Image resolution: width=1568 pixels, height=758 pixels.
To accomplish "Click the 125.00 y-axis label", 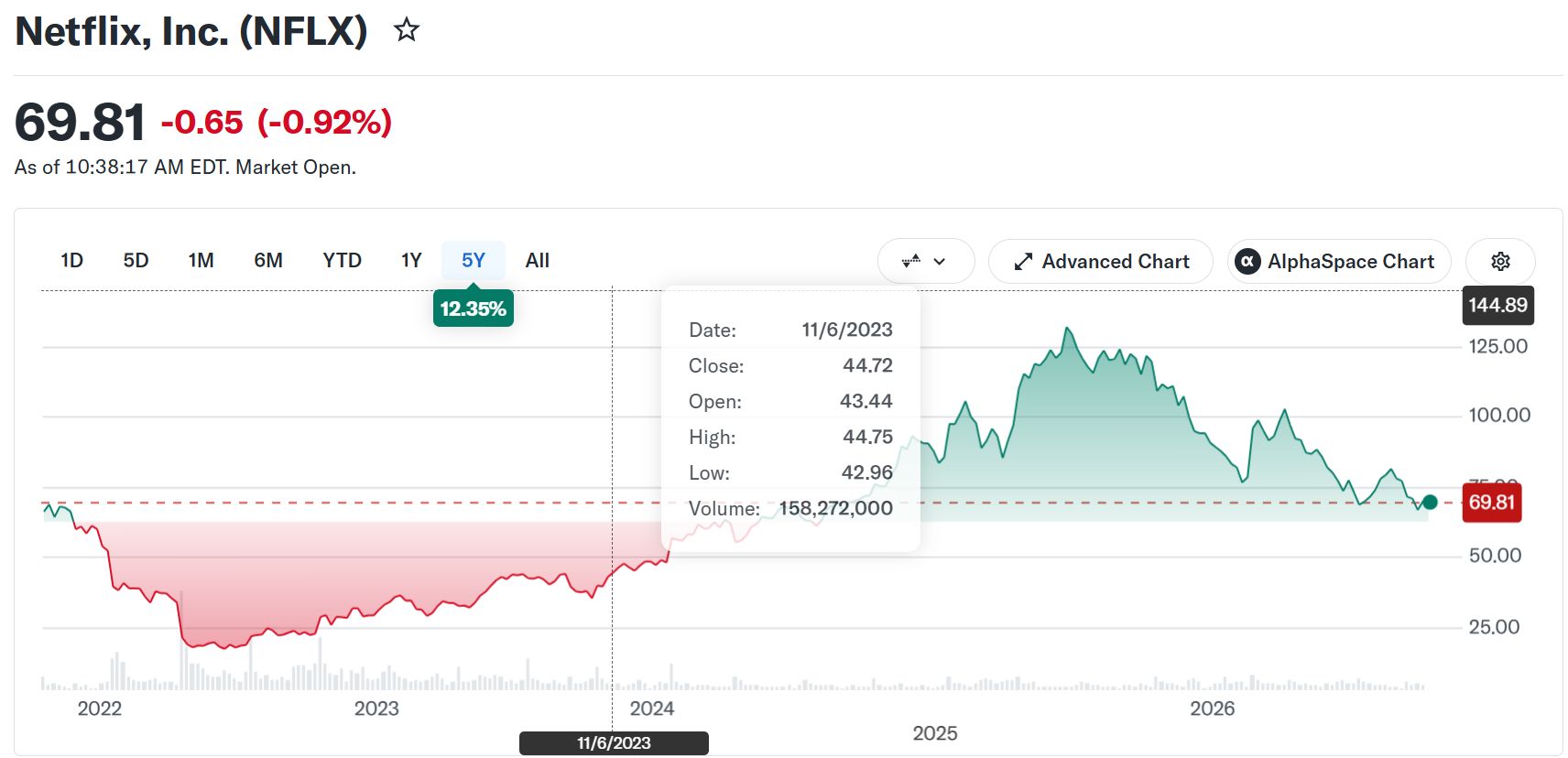I will pyautogui.click(x=1498, y=346).
